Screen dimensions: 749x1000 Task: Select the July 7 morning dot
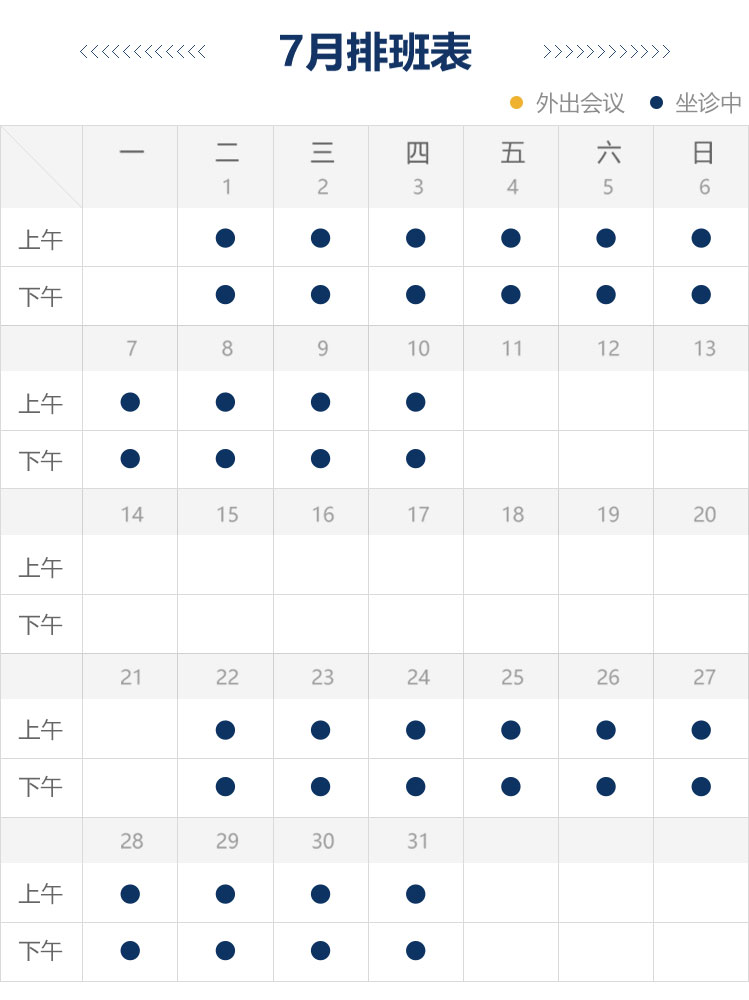(x=130, y=402)
